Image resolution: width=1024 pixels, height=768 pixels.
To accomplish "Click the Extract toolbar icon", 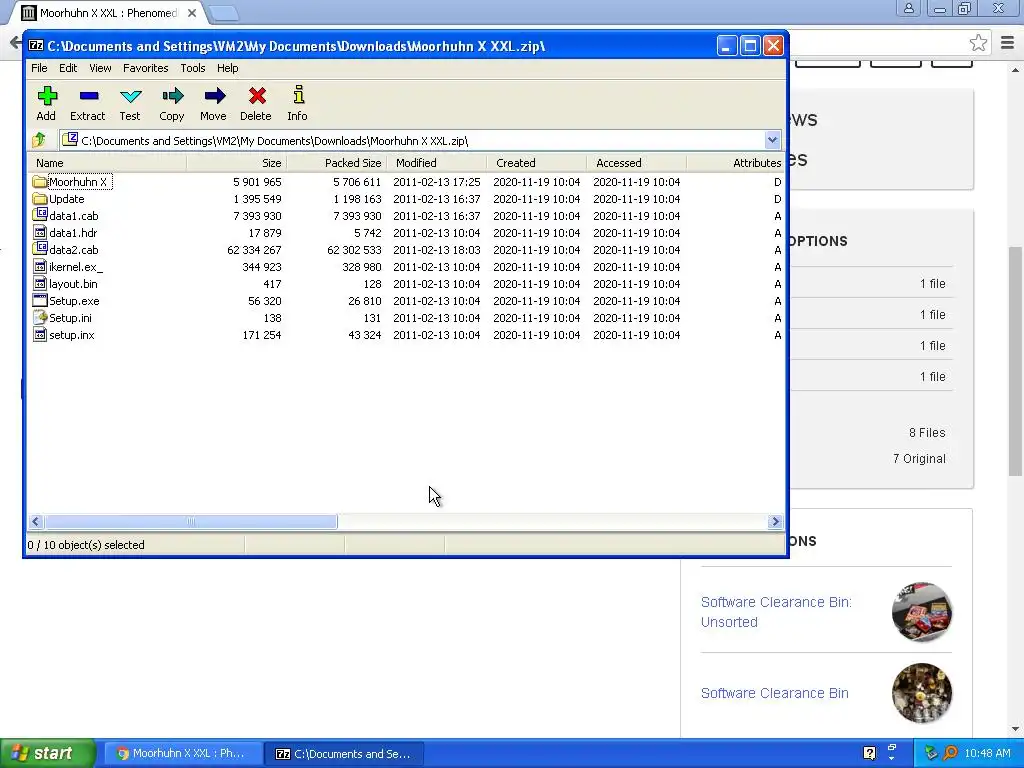I will (88, 97).
